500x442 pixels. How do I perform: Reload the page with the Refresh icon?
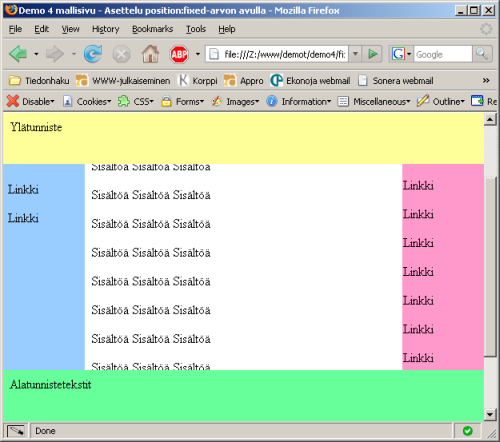pos(93,54)
